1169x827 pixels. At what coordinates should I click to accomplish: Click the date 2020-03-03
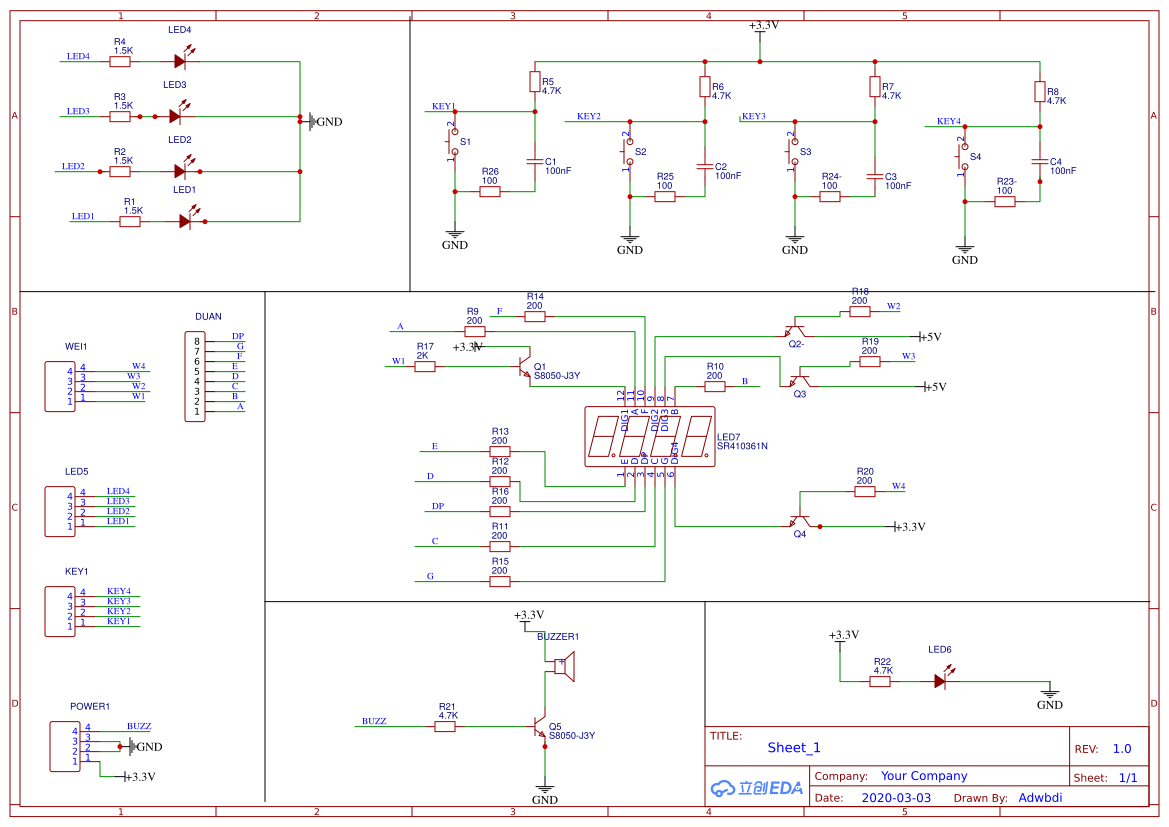coord(896,798)
